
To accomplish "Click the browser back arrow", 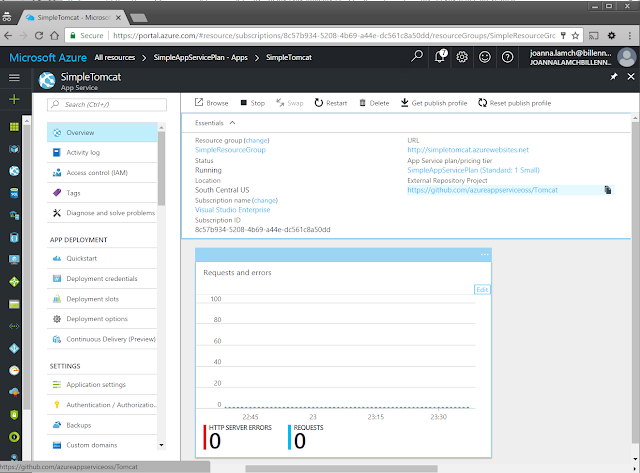I will (x=8, y=36).
